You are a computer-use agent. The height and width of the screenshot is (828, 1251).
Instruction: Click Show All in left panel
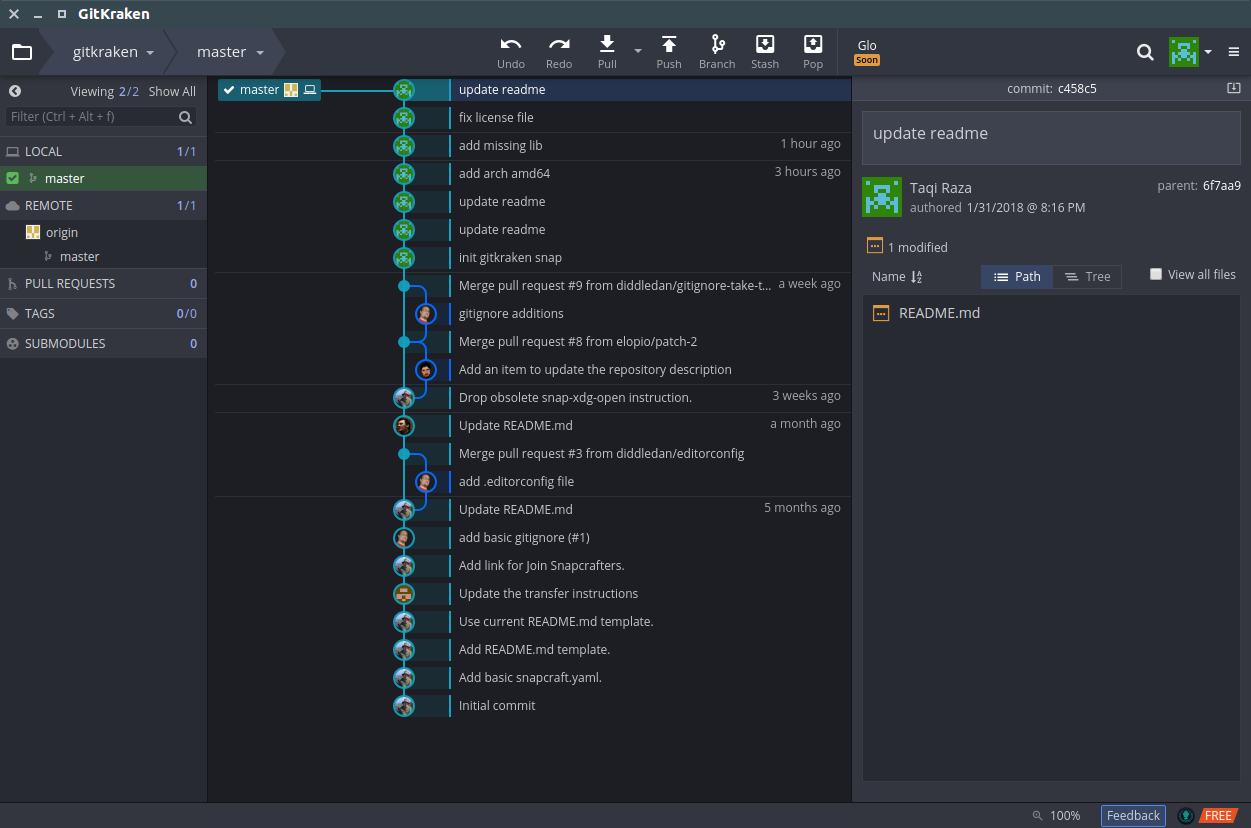172,91
